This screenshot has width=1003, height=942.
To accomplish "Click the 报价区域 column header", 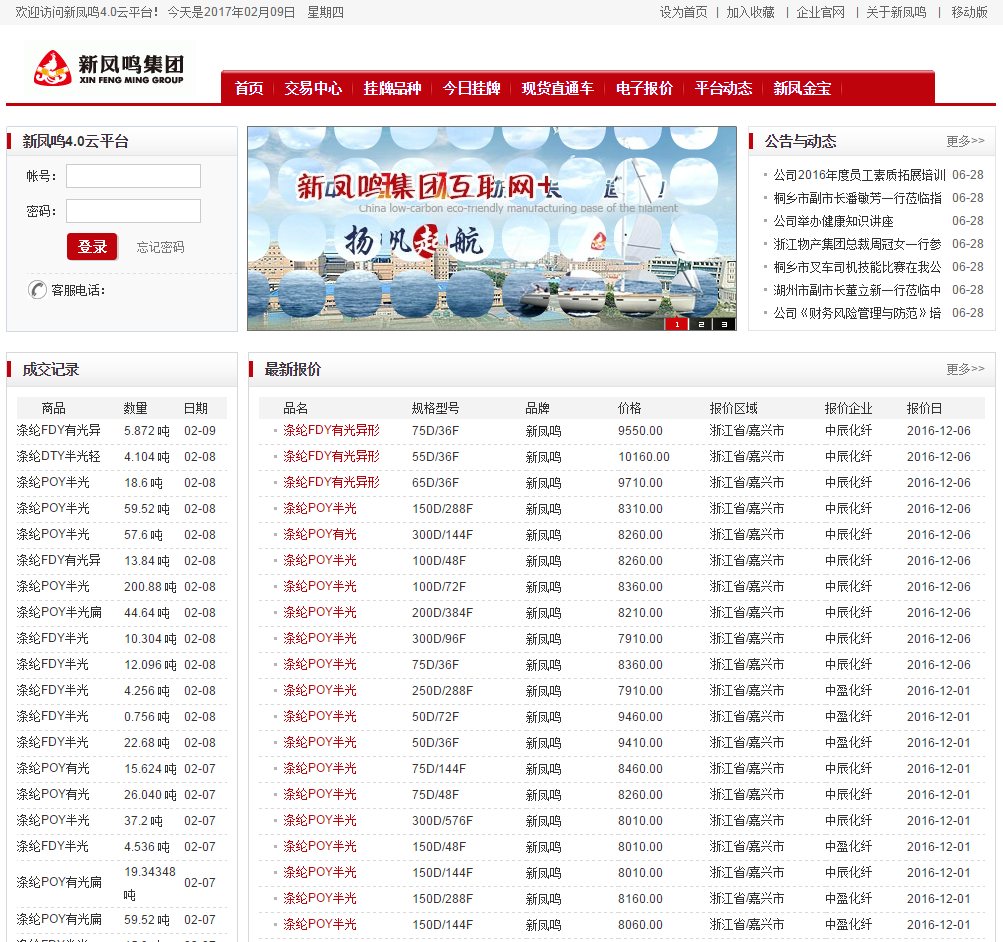I will (733, 408).
